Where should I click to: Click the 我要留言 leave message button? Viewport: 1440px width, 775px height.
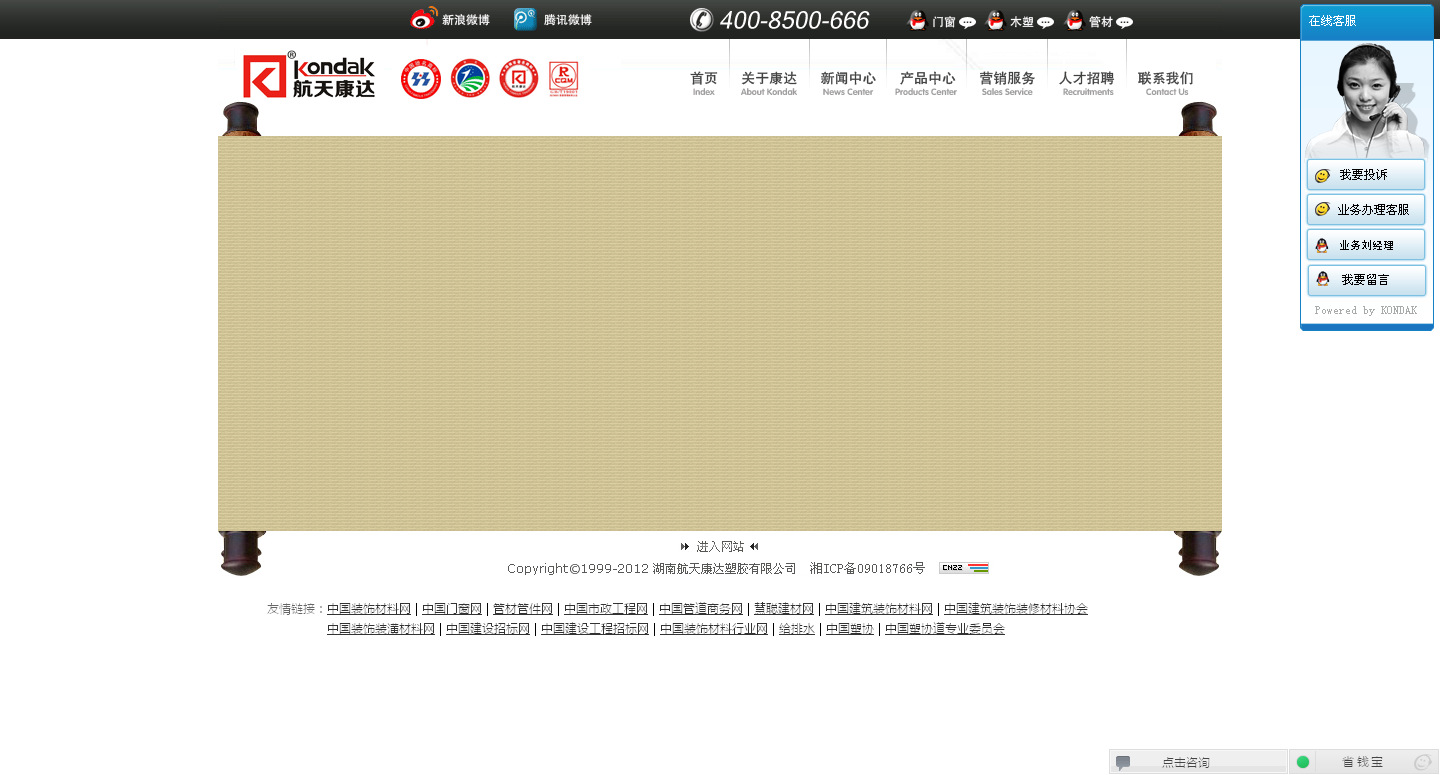click(1365, 280)
